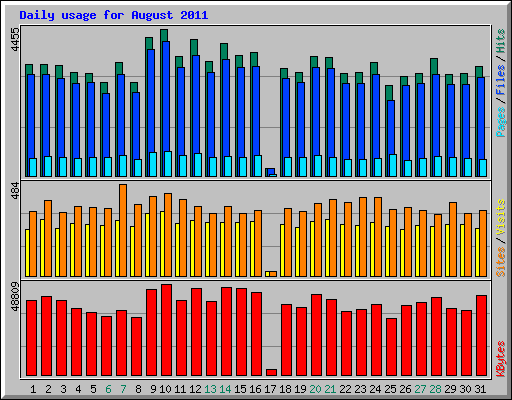Viewport: 512px width, 400px height.
Task: Click the tiny visits bar for day 17
Action: [273, 274]
